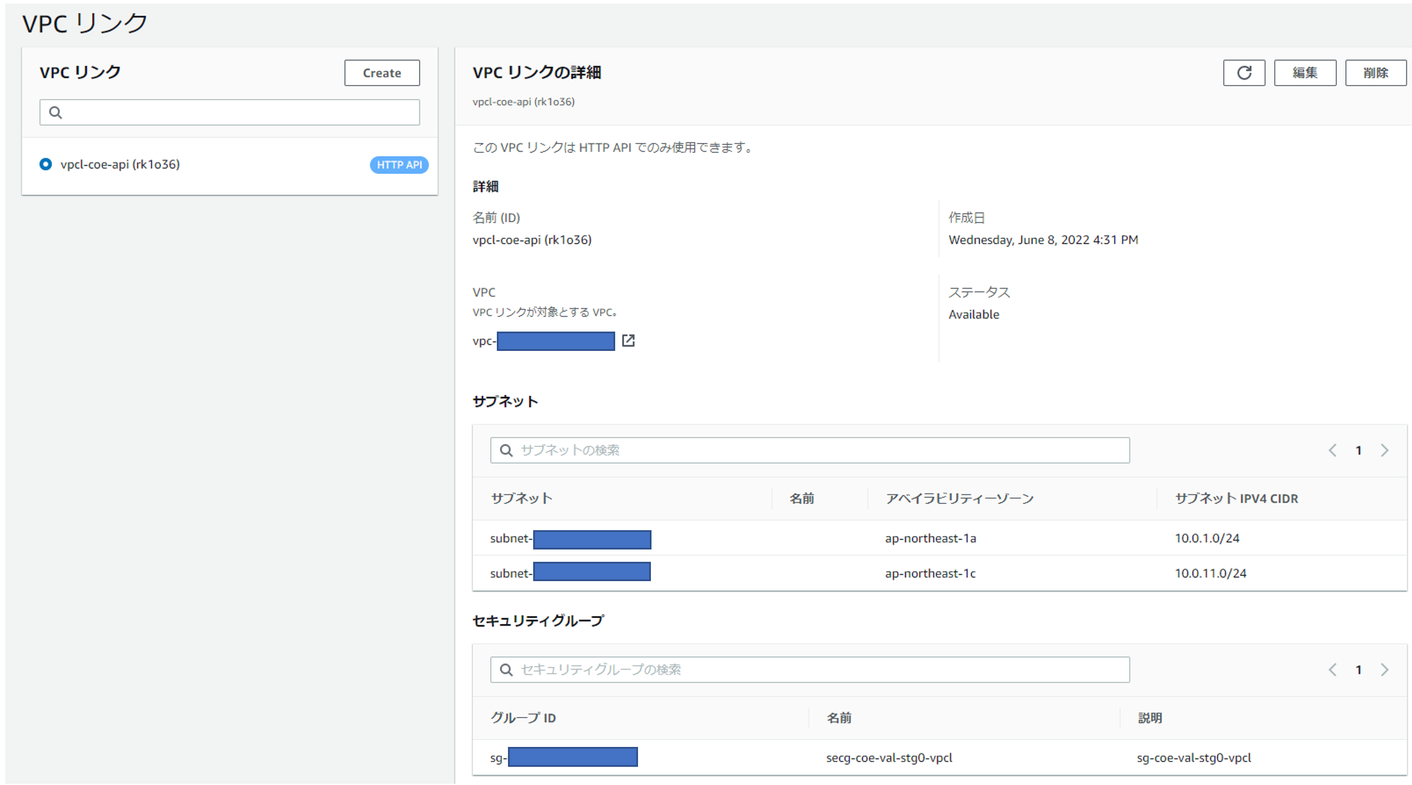Go to next security group page arrow
The image size is (1412, 785).
pos(1384,670)
